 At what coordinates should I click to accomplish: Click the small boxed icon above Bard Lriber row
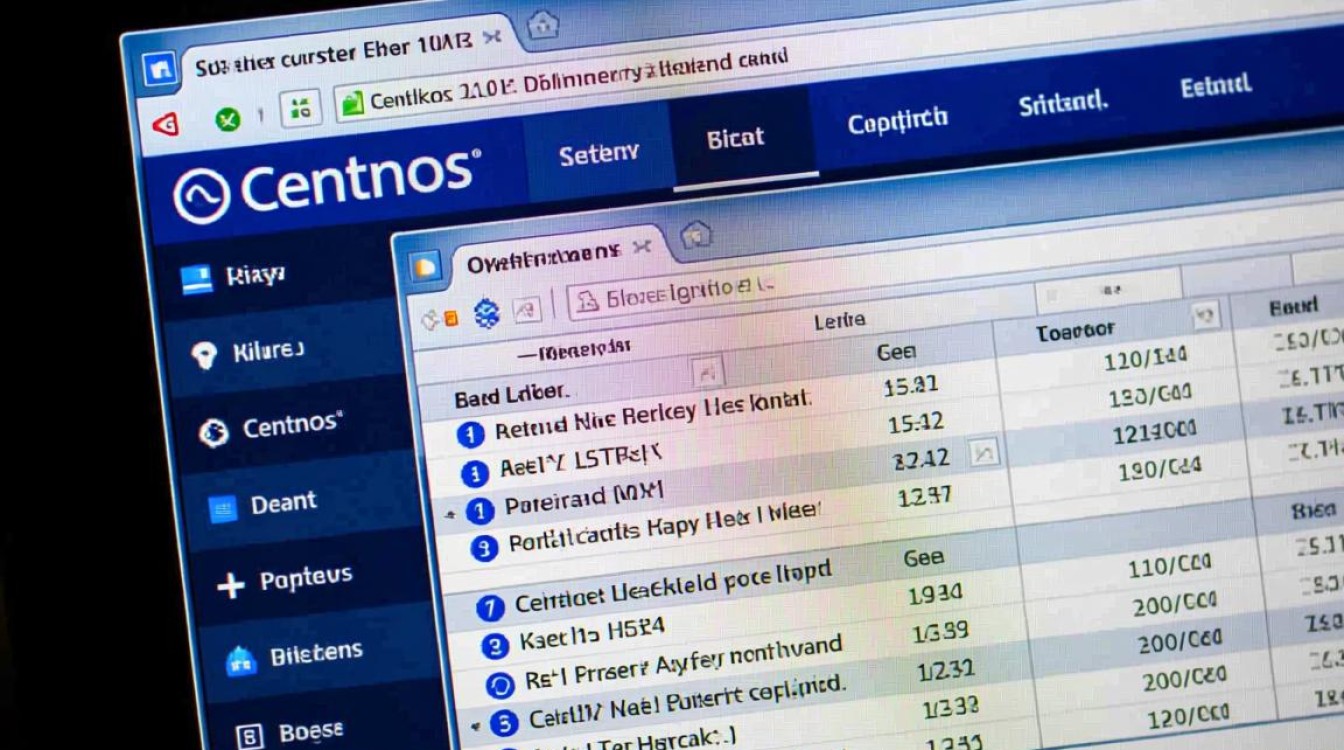coord(706,372)
